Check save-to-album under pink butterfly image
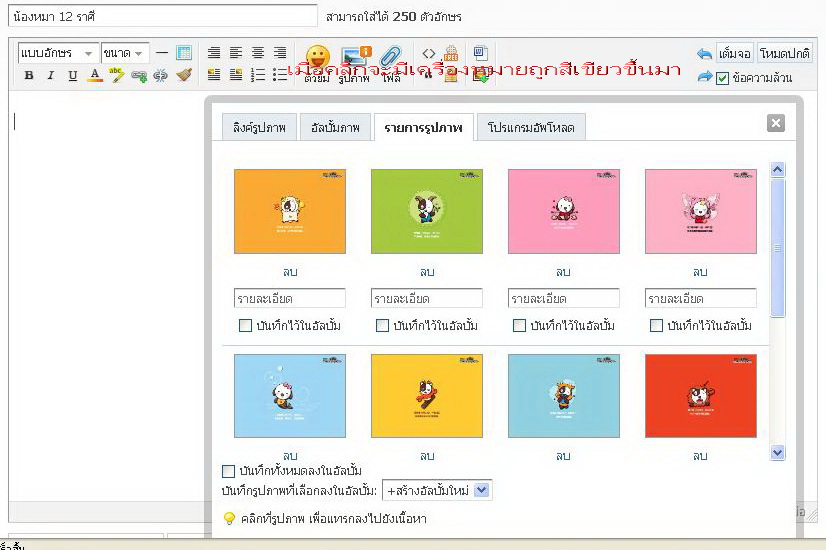The height and width of the screenshot is (550, 826). pyautogui.click(x=656, y=326)
